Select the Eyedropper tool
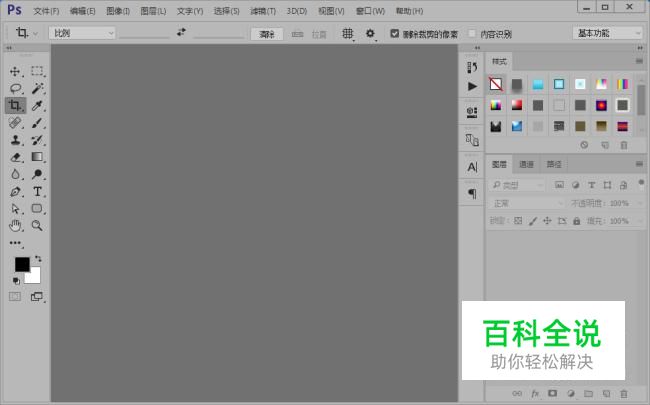This screenshot has height=405, width=650. (37, 105)
